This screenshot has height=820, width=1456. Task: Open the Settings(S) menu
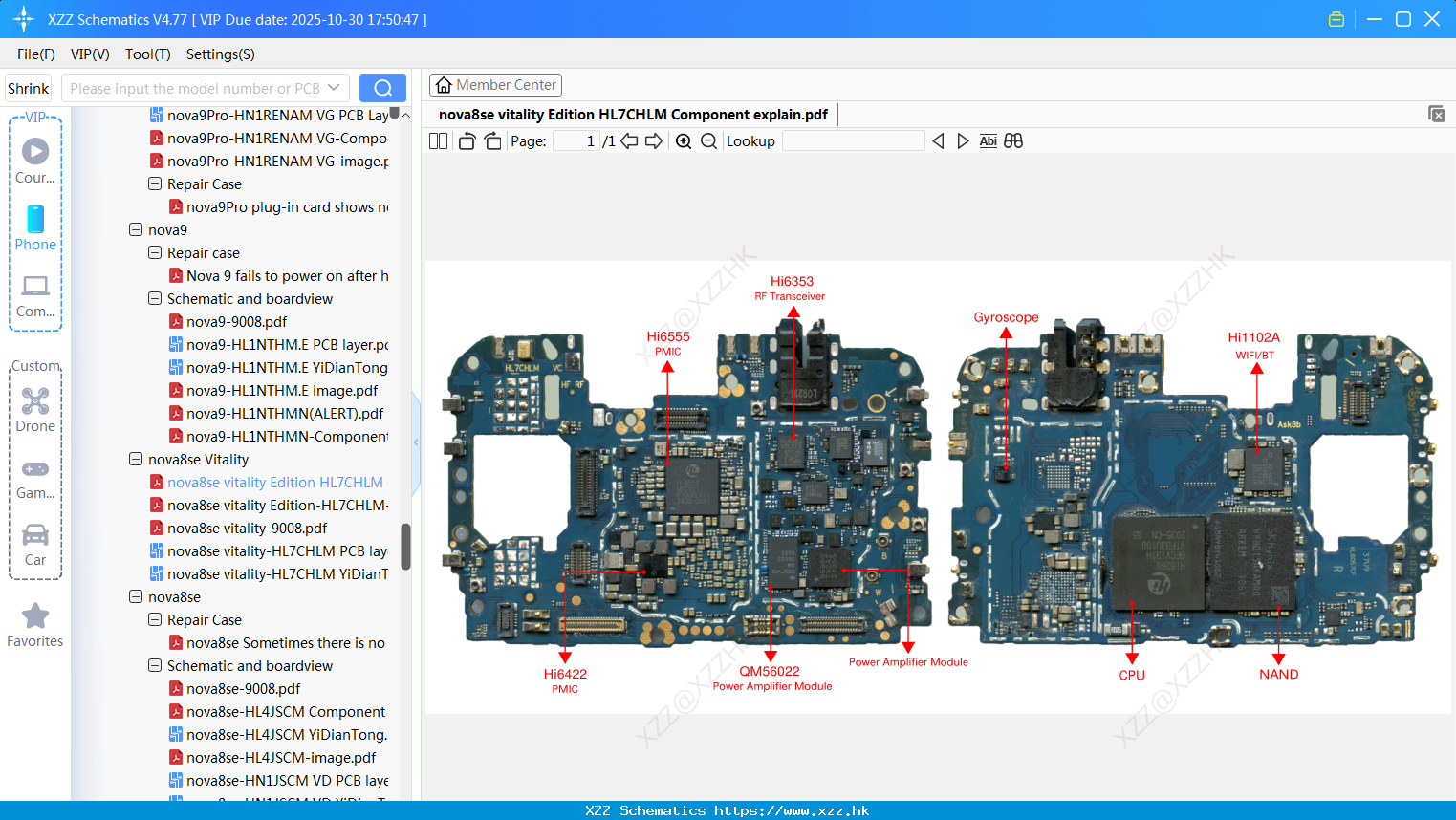pos(221,54)
